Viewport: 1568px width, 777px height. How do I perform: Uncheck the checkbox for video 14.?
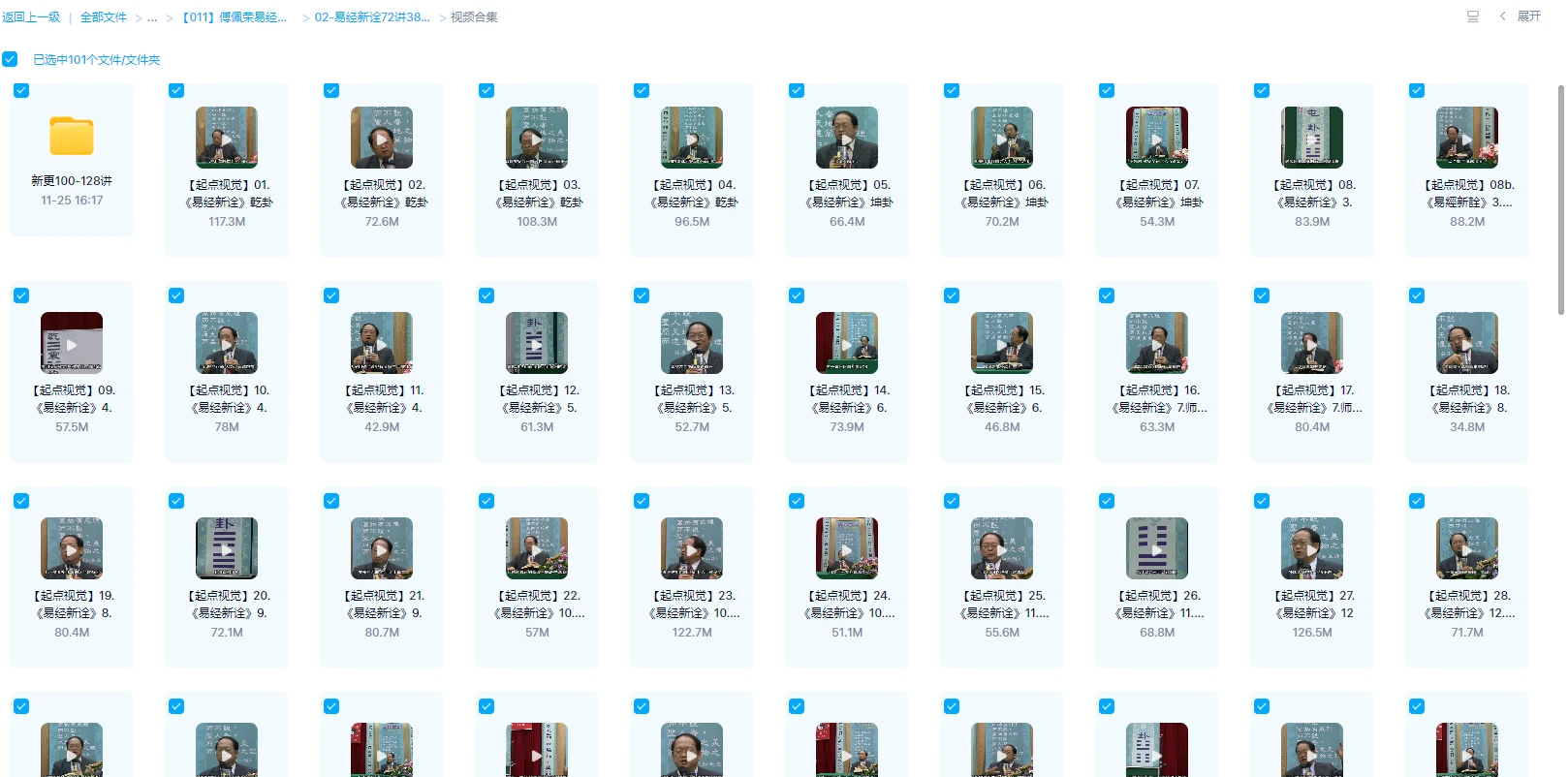tap(797, 295)
